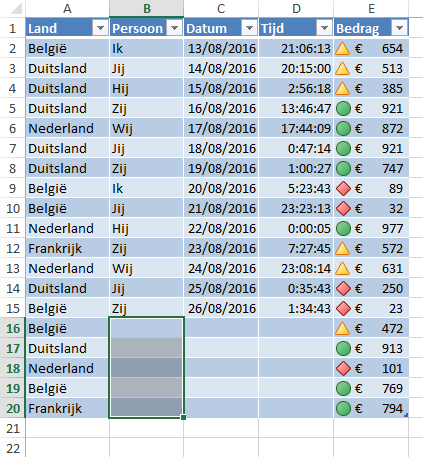Click the green circle icon beside 794
The image size is (423, 457).
pyautogui.click(x=343, y=409)
